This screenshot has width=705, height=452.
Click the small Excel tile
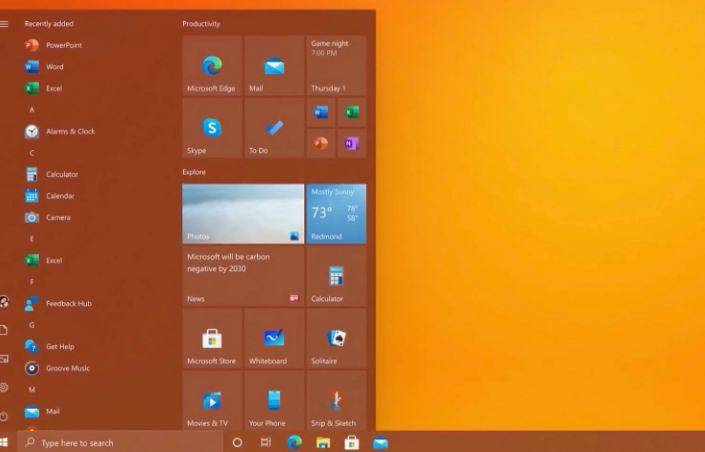352,112
